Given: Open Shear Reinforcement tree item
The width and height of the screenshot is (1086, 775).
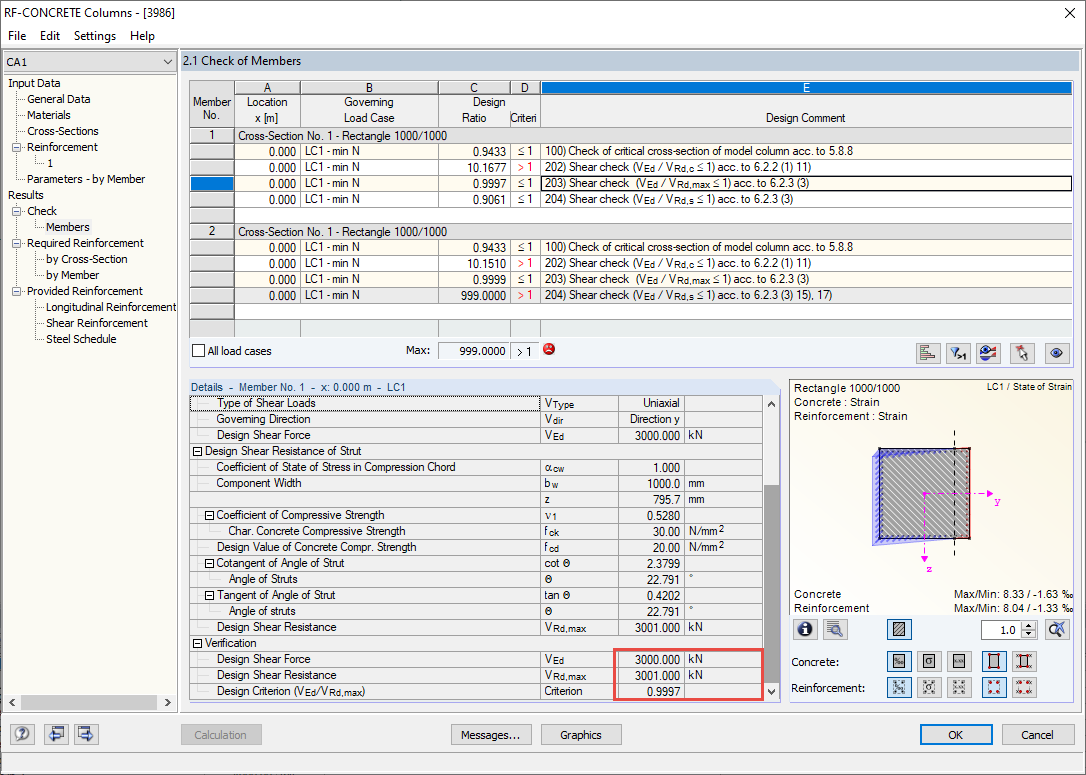Looking at the screenshot, I should pyautogui.click(x=96, y=323).
